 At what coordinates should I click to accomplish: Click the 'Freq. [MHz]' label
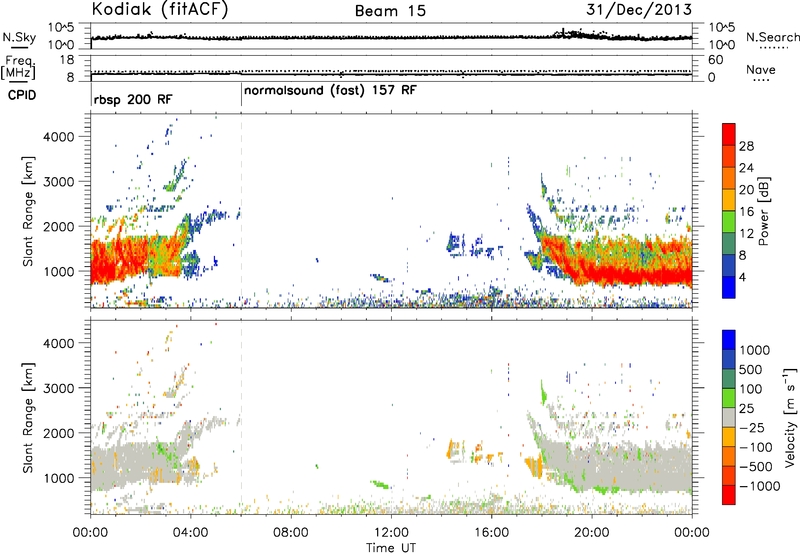tap(18, 67)
